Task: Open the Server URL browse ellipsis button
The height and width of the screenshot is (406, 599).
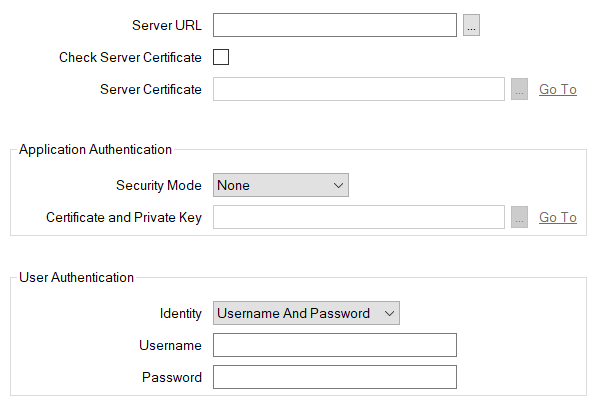Action: pos(471,25)
